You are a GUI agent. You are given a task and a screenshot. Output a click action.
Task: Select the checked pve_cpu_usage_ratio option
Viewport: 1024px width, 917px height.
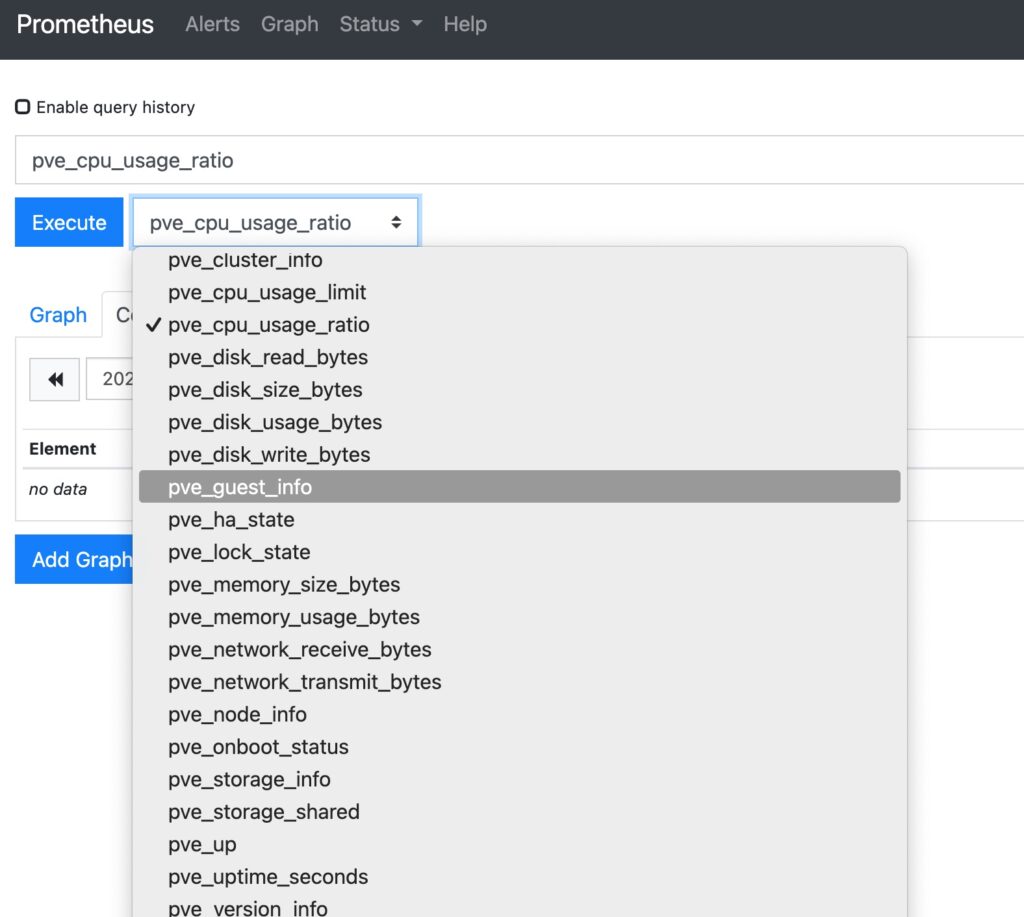tap(520, 325)
